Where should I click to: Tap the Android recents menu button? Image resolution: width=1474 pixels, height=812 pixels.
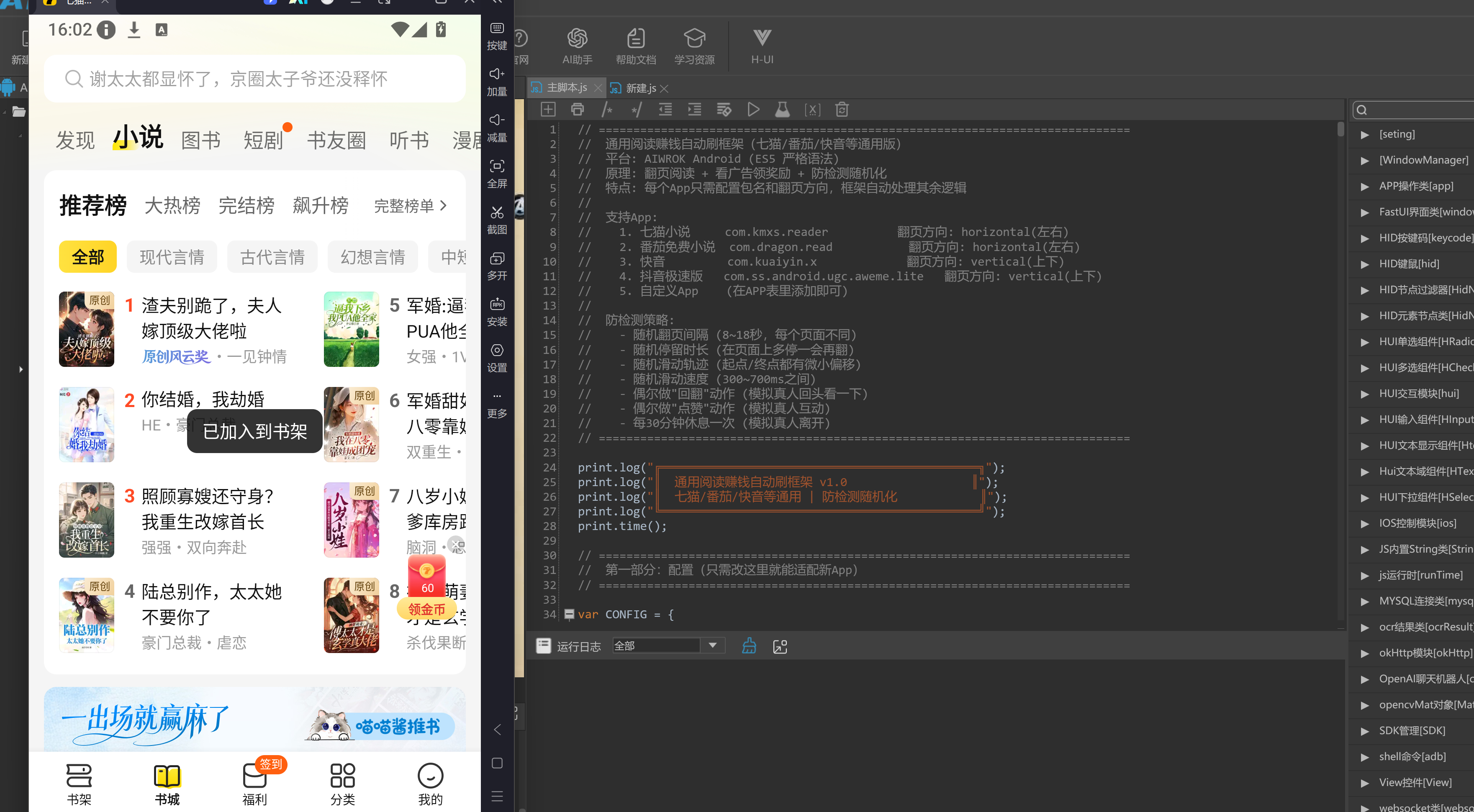[x=497, y=796]
